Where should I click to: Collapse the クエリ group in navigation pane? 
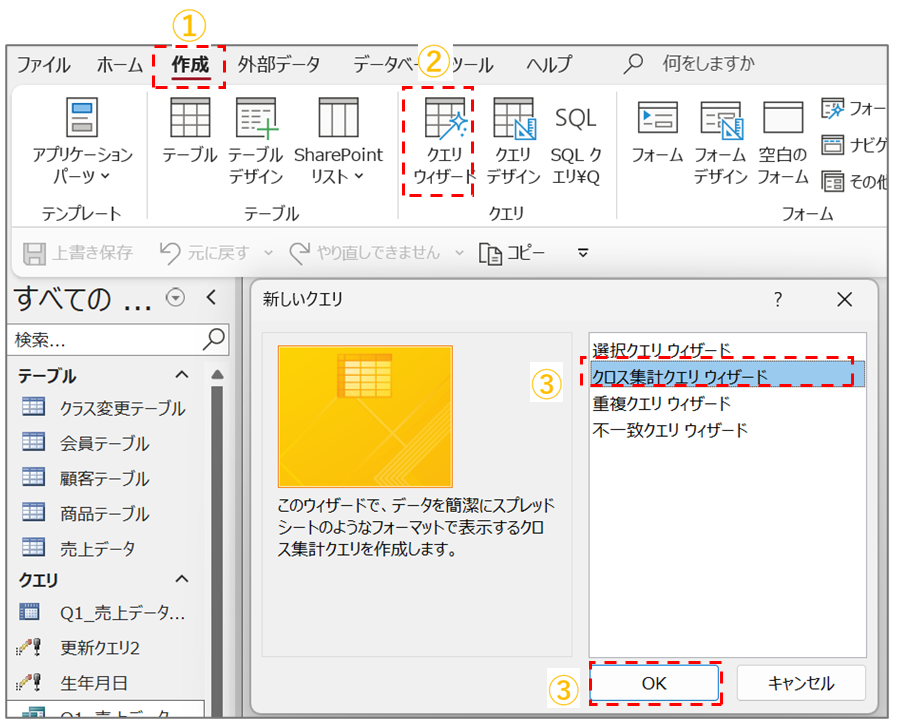tap(182, 580)
